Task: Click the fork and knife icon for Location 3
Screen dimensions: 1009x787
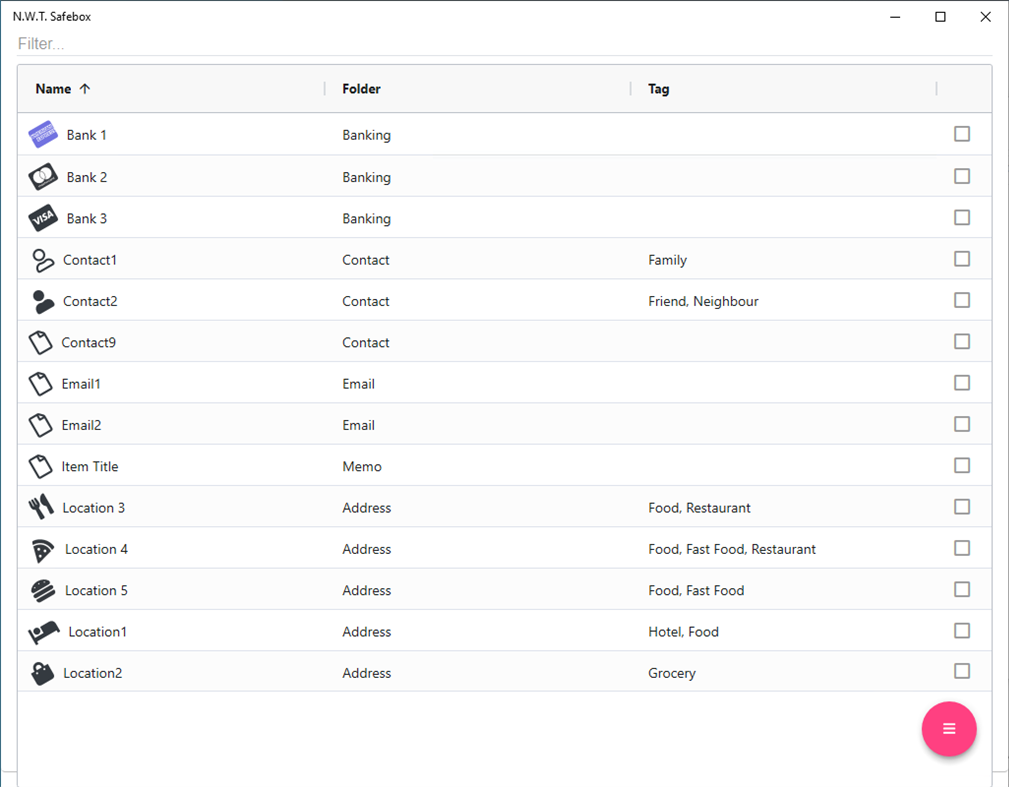Action: point(41,508)
